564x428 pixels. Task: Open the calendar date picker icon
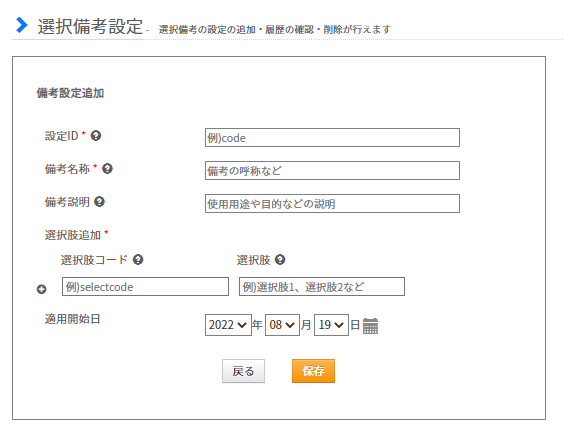[370, 325]
